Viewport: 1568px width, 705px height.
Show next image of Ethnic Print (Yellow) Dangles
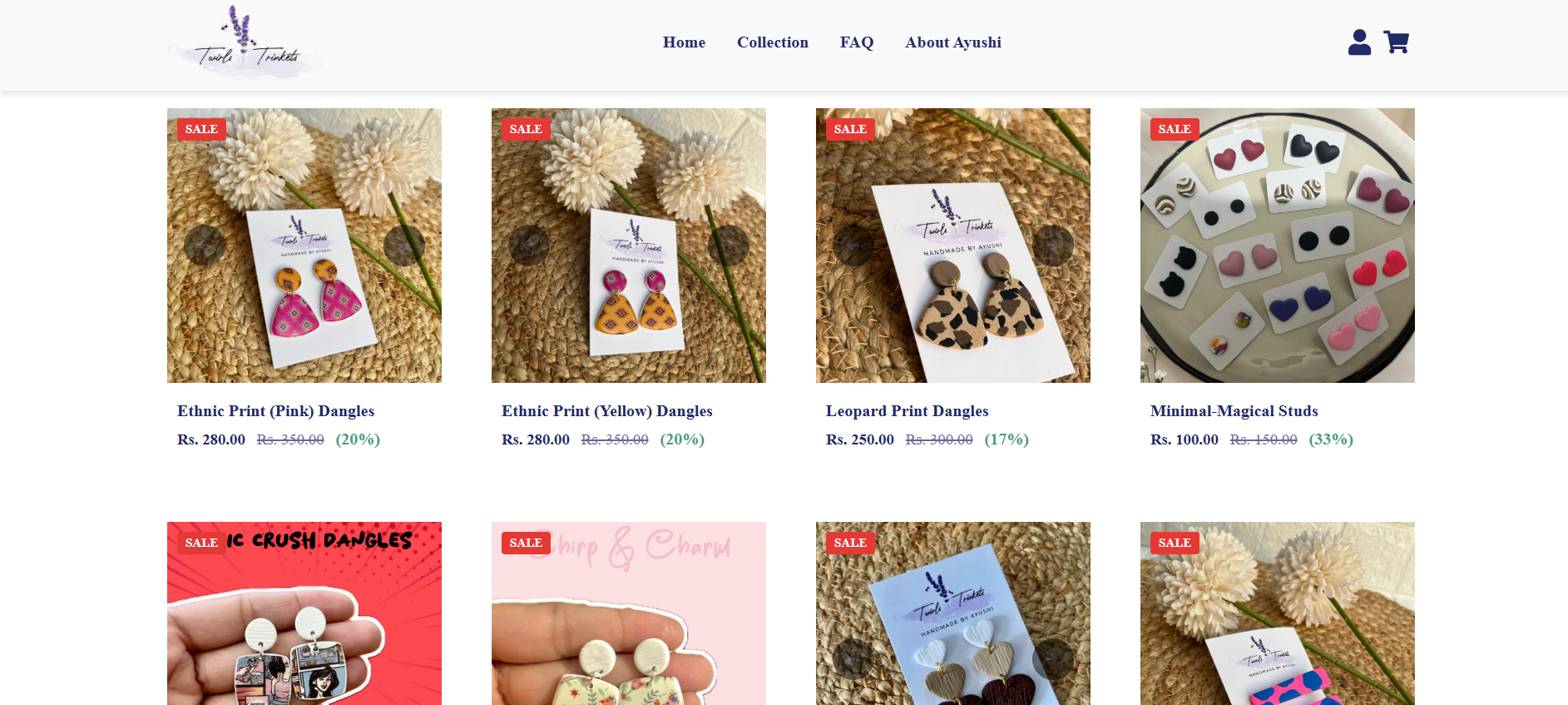tap(729, 246)
